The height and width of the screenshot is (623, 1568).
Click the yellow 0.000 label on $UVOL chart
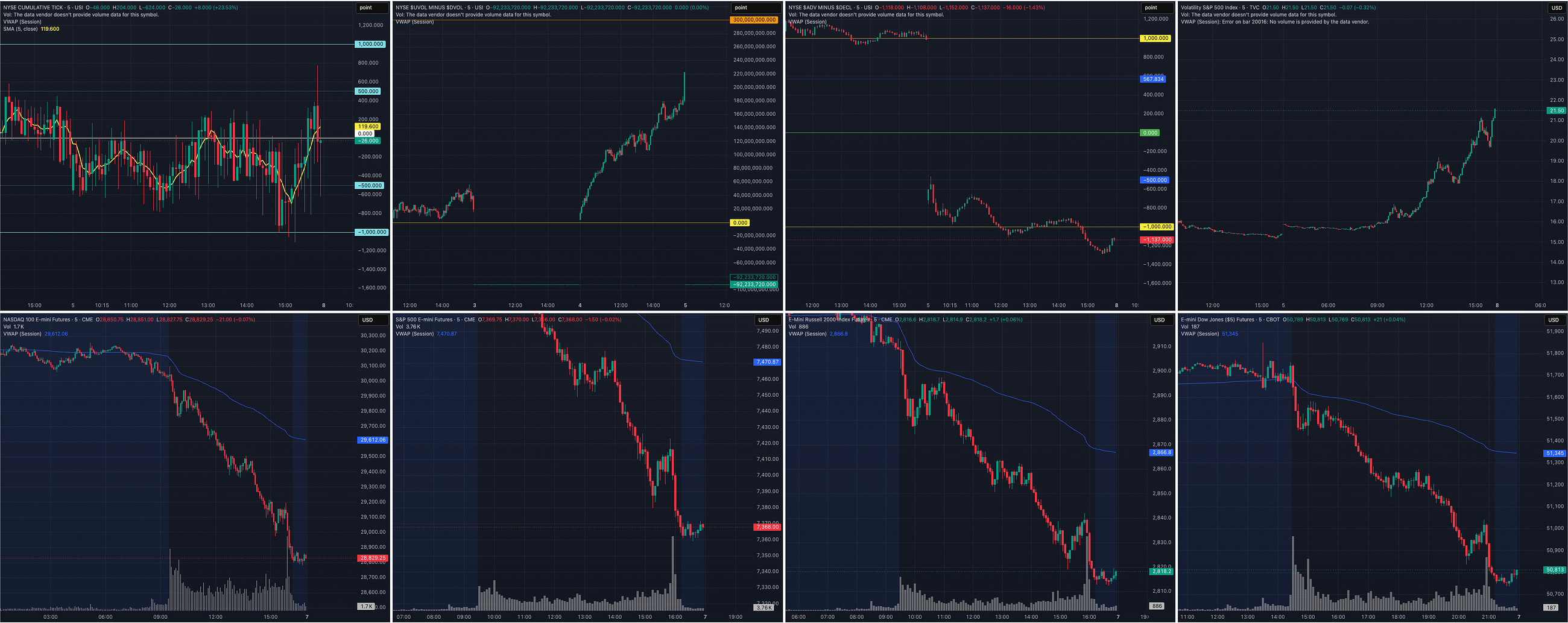740,223
